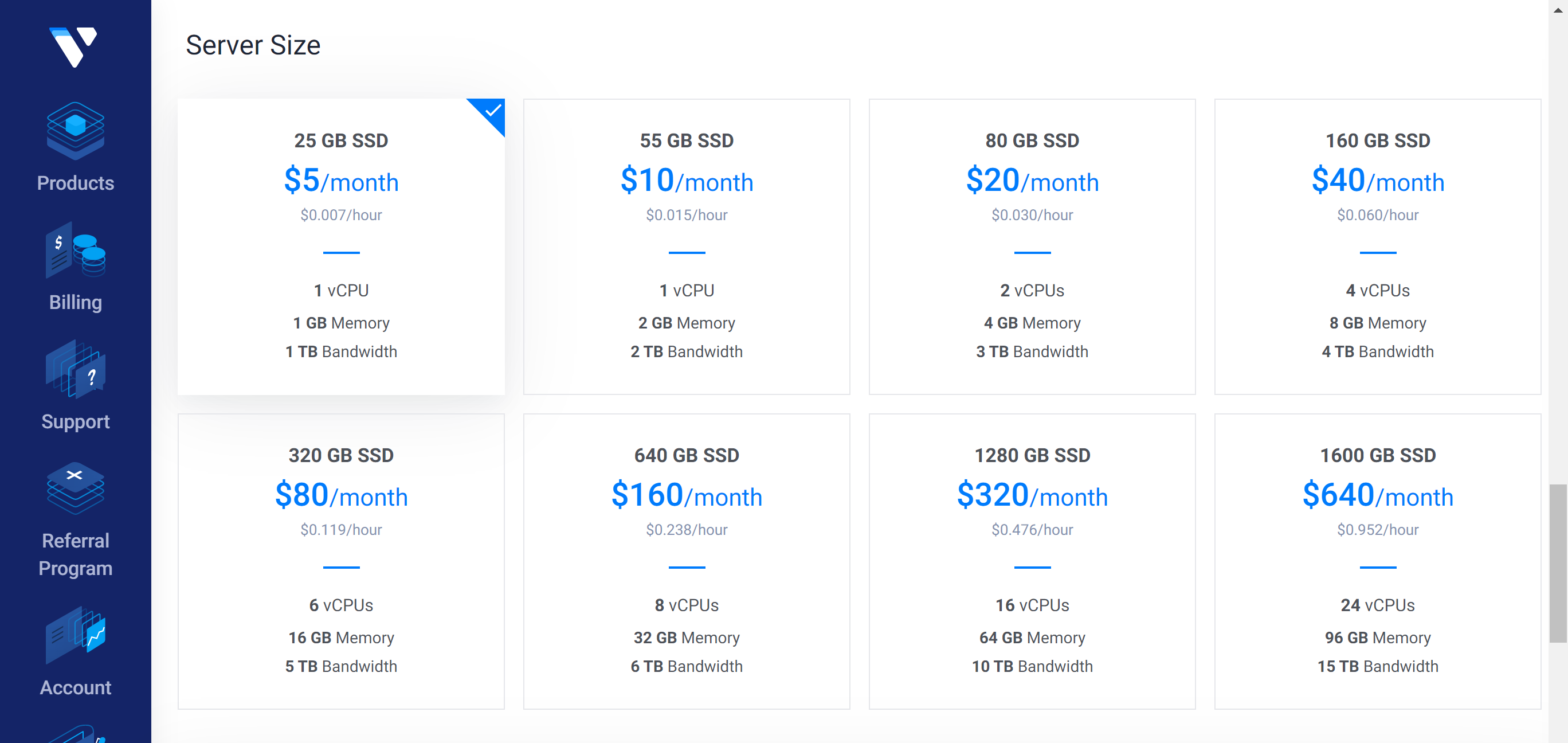Image resolution: width=1568 pixels, height=743 pixels.
Task: Click the Referral Program menu label
Action: [x=76, y=554]
